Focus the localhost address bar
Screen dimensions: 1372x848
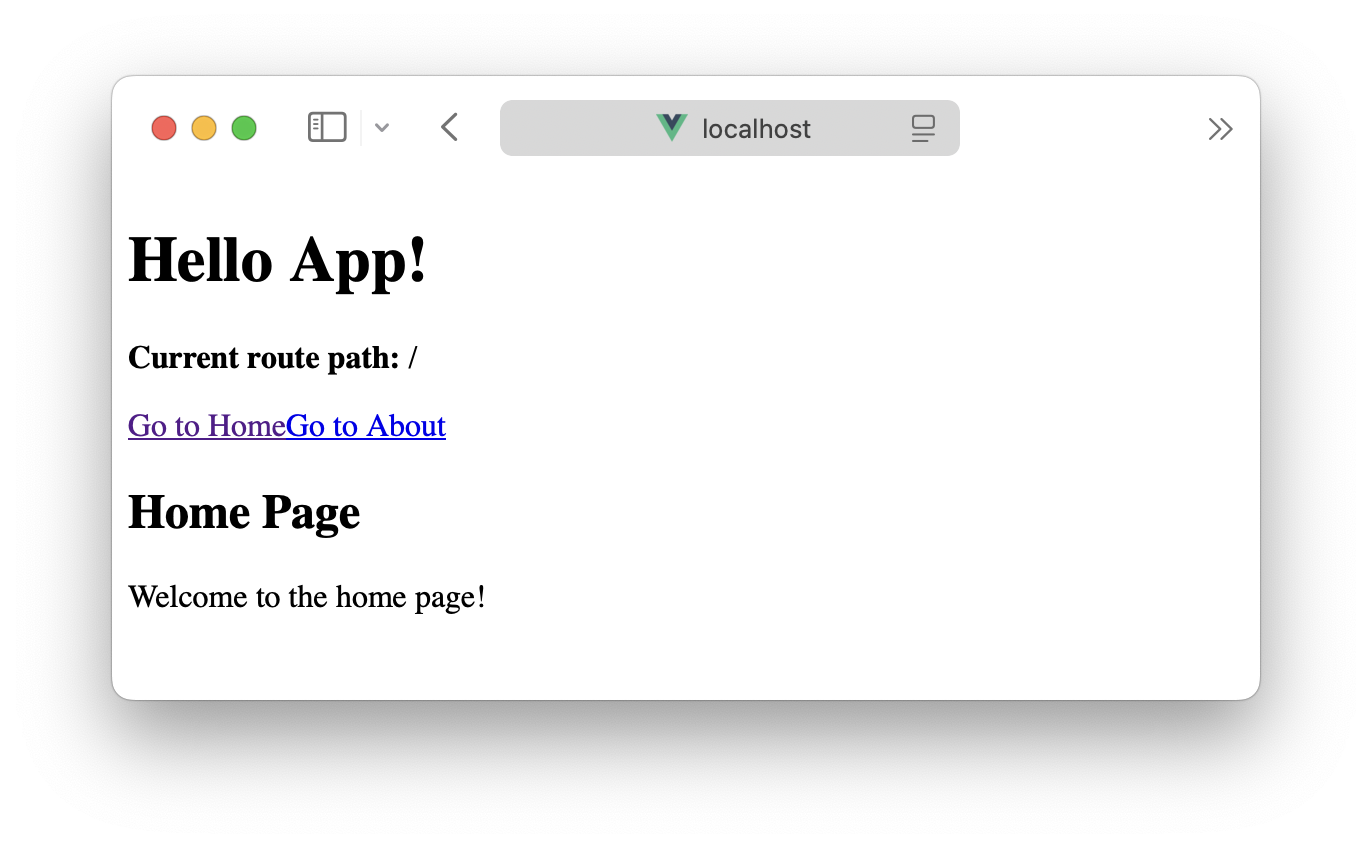(756, 129)
